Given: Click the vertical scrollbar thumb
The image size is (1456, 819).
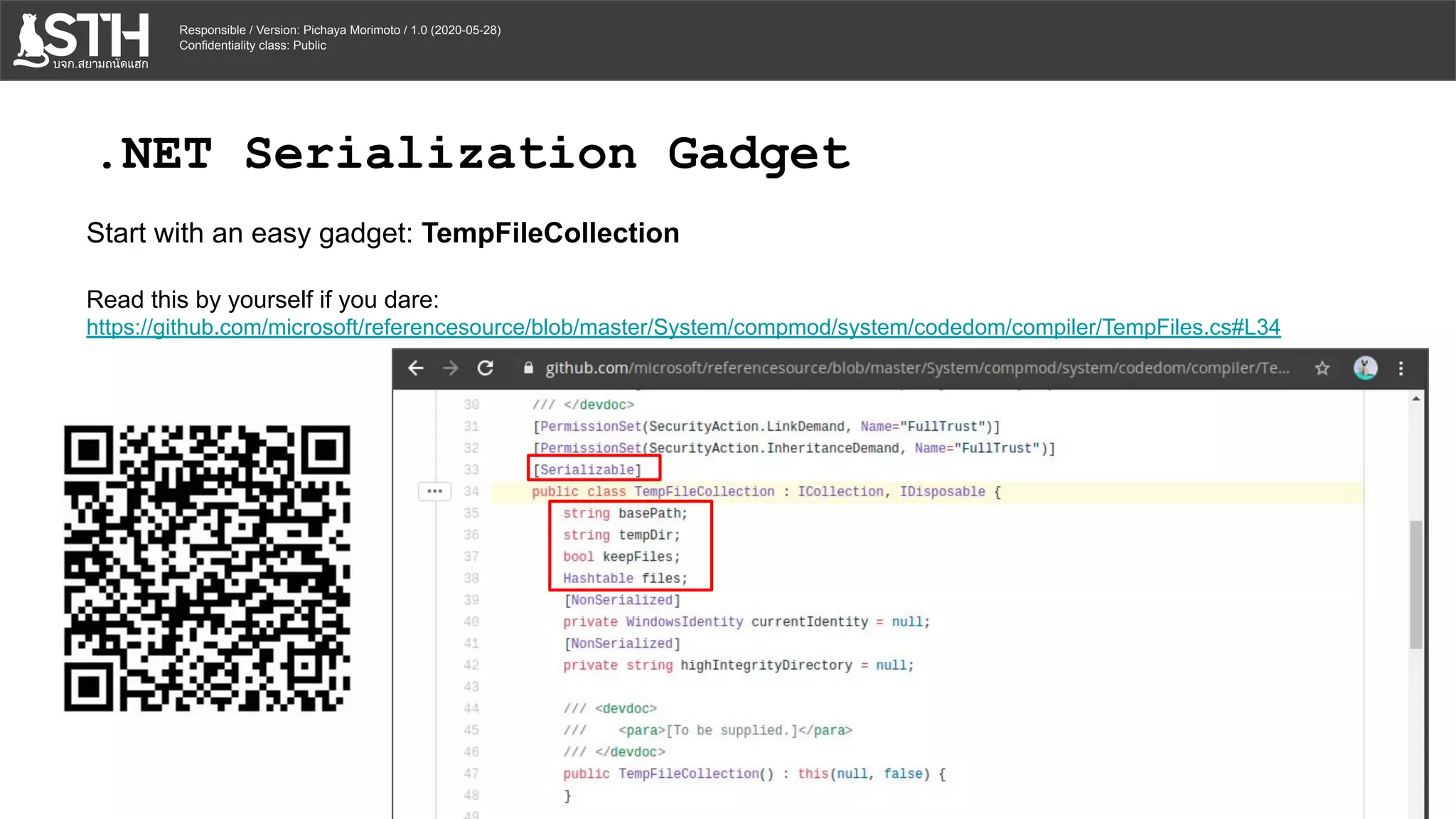Looking at the screenshot, I should (x=1416, y=584).
